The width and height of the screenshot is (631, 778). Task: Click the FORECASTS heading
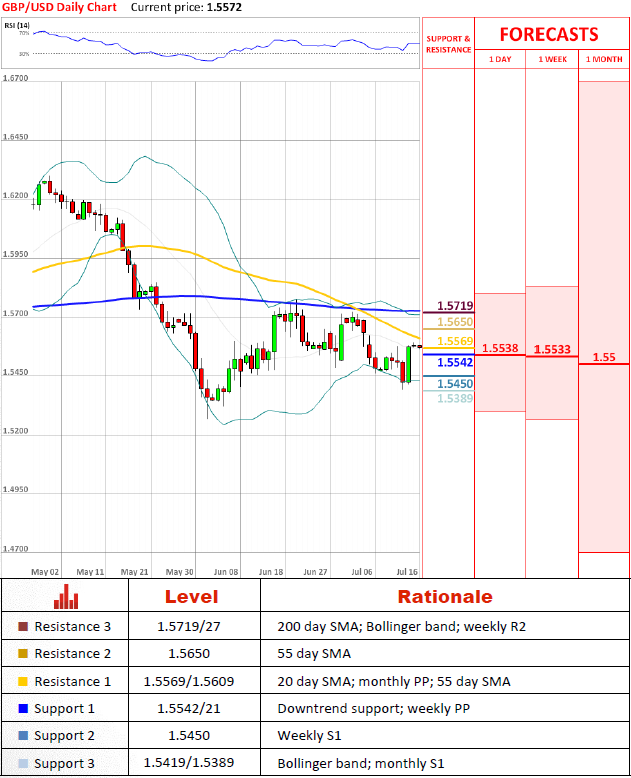pos(549,34)
